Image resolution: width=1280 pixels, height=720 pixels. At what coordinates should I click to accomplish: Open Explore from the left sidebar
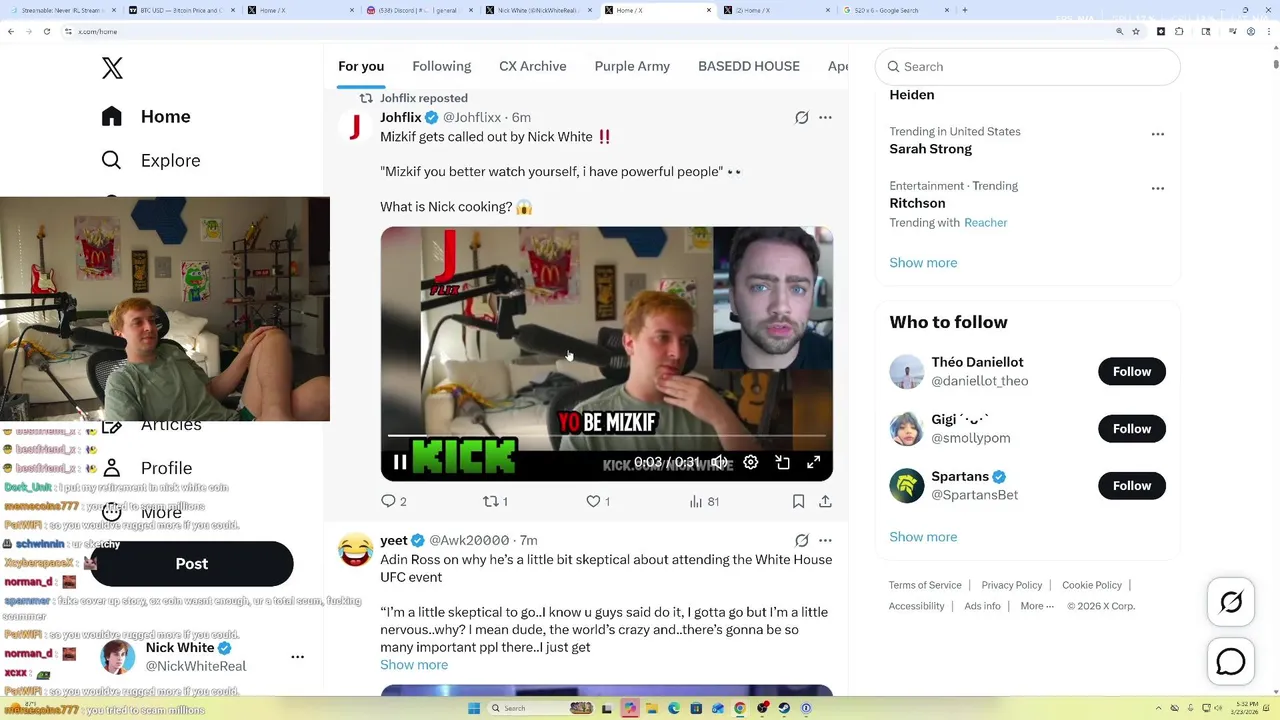tap(151, 160)
